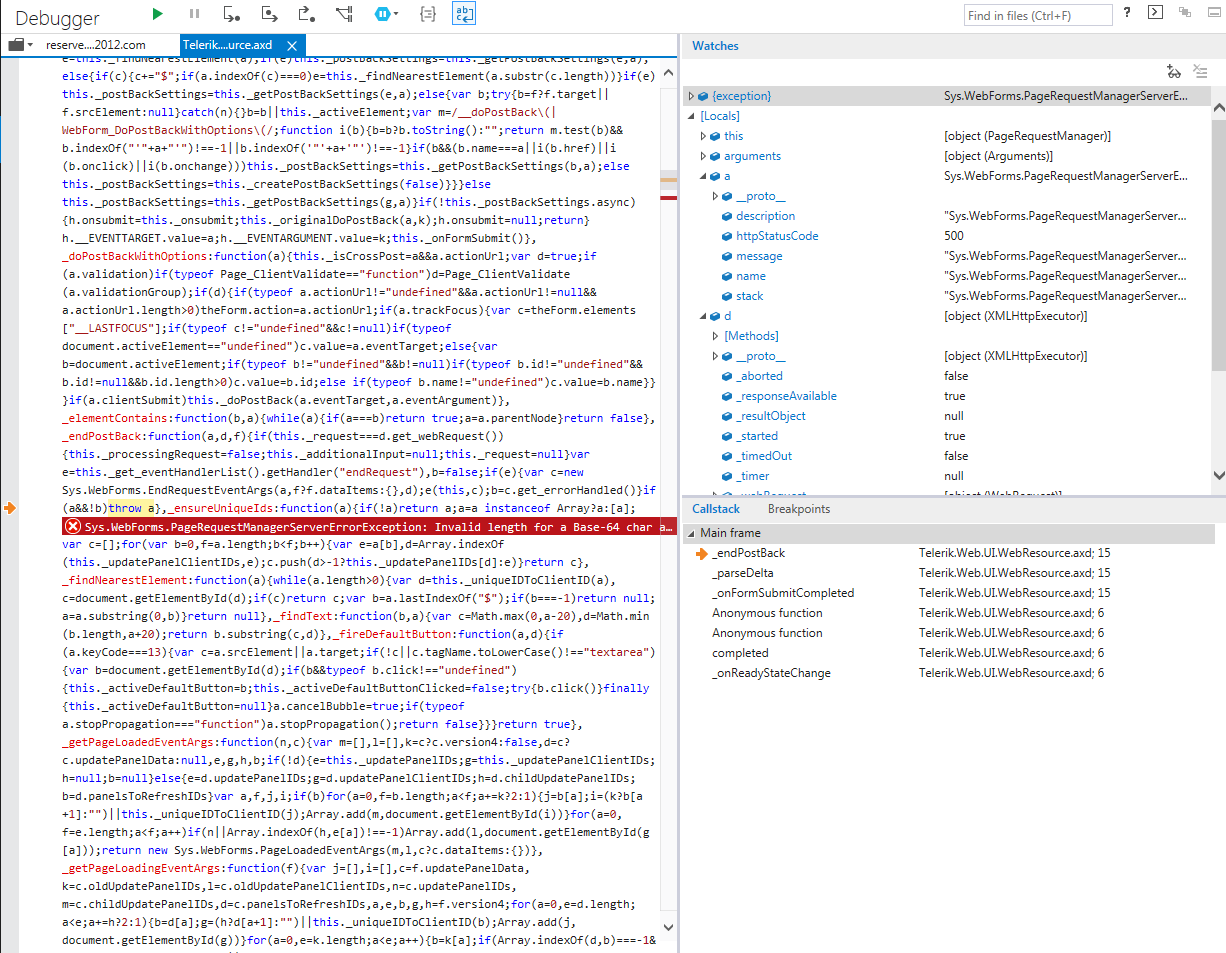The width and height of the screenshot is (1226, 953).
Task: Select the 'name' property row
Action: tap(947, 276)
